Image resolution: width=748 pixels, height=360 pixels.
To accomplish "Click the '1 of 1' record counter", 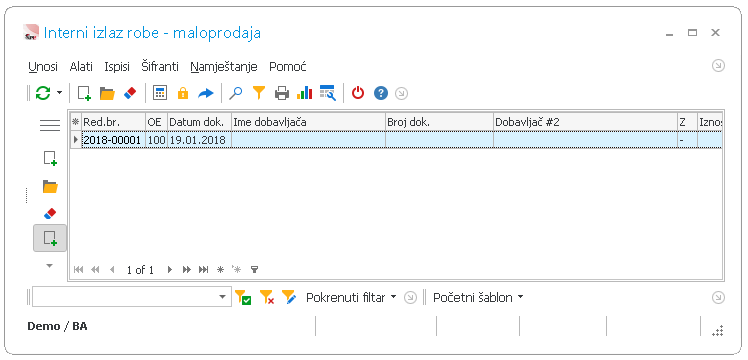I will (140, 270).
